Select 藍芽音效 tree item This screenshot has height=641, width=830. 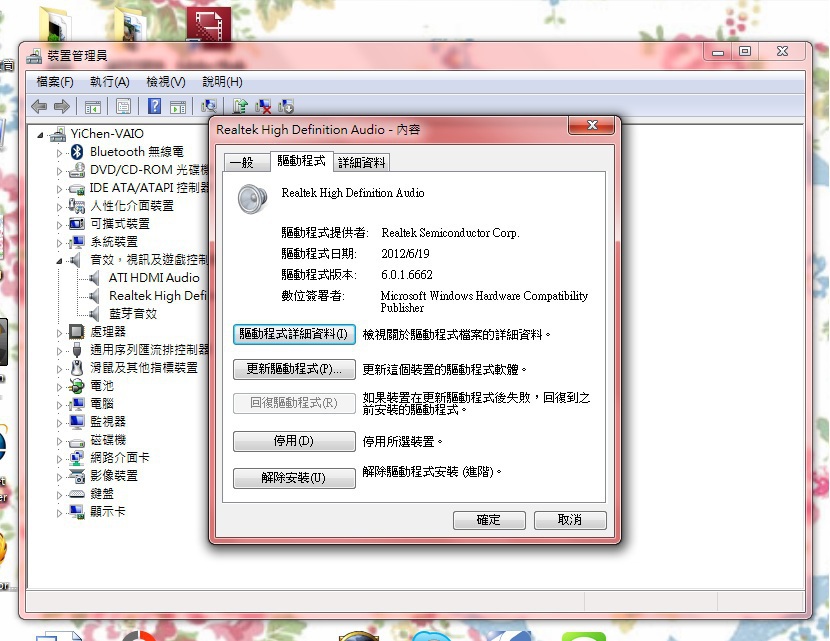pos(133,314)
